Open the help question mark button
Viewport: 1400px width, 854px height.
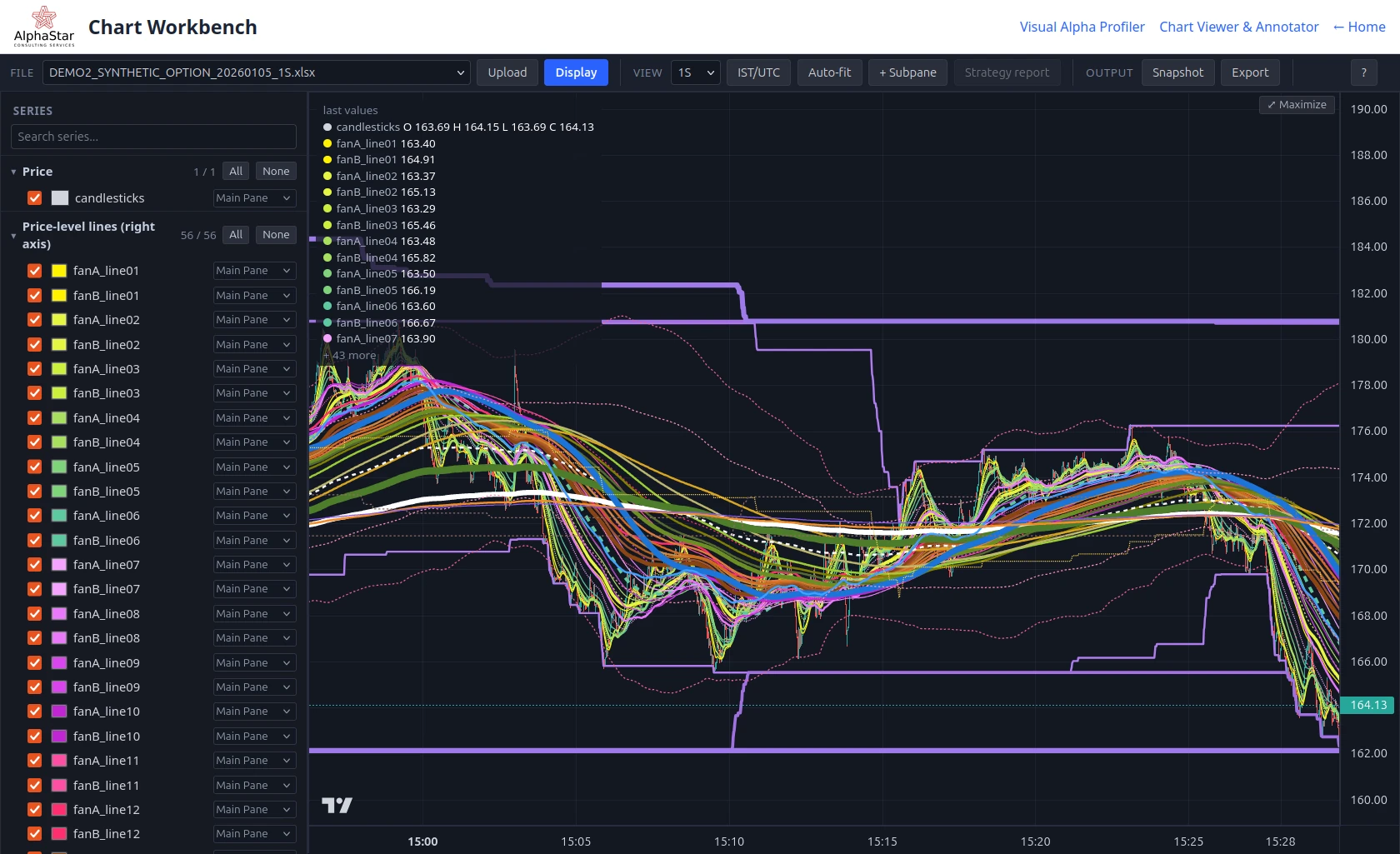[1363, 72]
